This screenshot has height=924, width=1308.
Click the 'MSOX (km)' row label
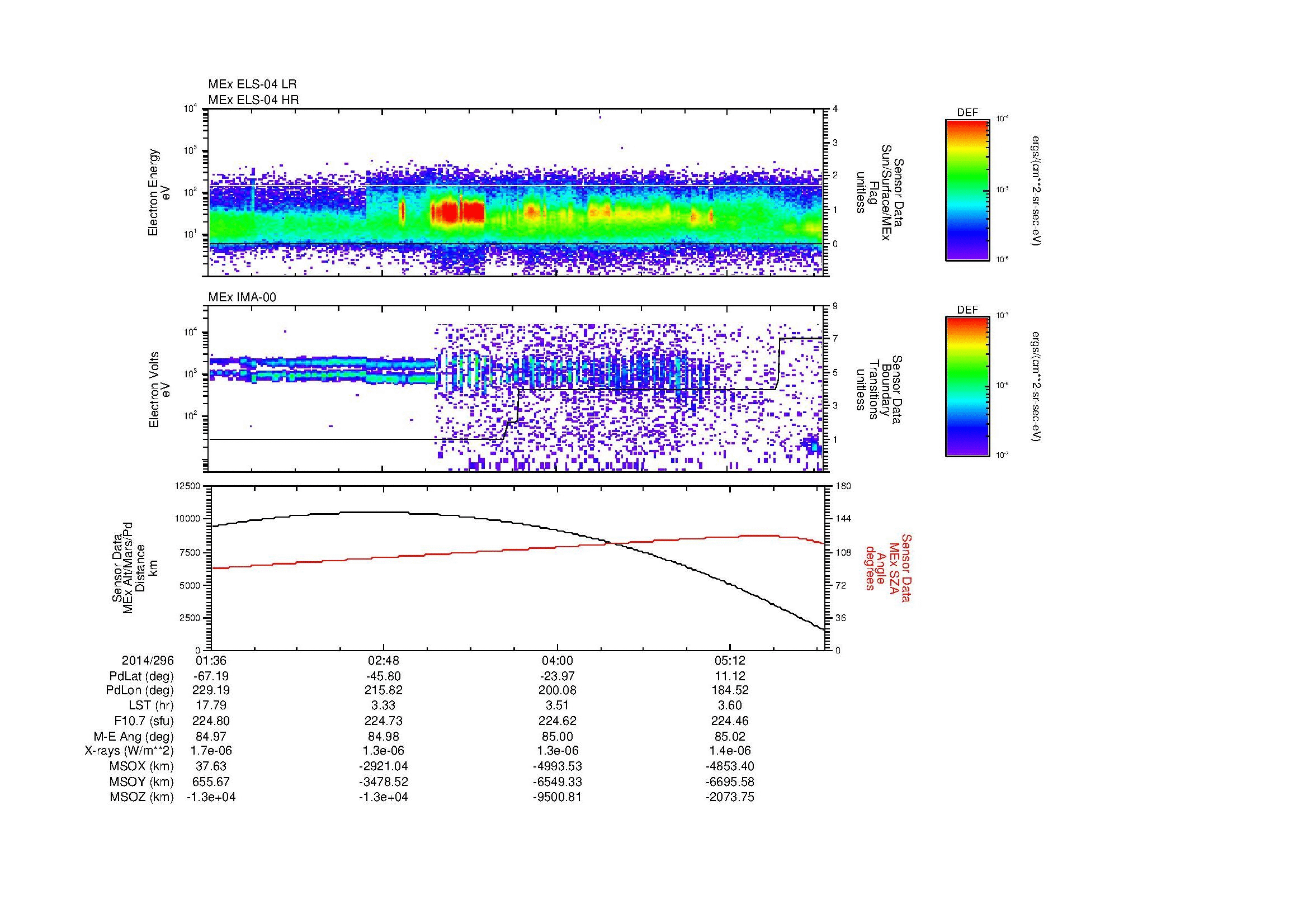click(x=142, y=766)
